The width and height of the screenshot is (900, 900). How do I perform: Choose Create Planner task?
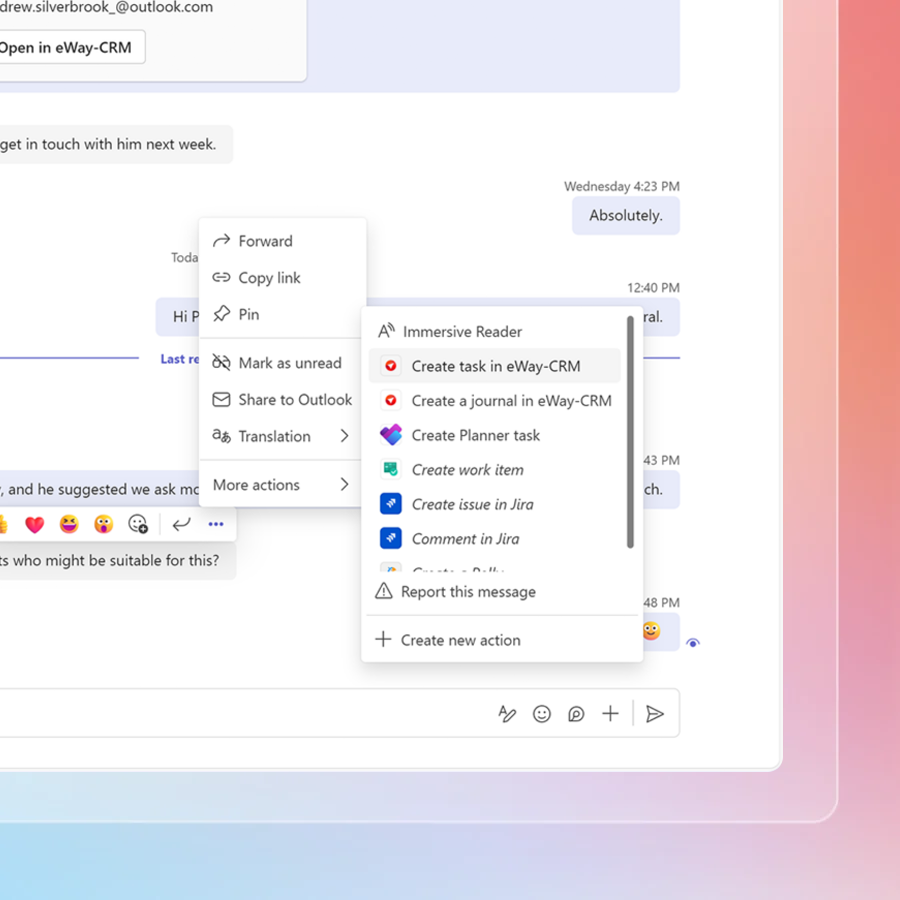(x=475, y=435)
